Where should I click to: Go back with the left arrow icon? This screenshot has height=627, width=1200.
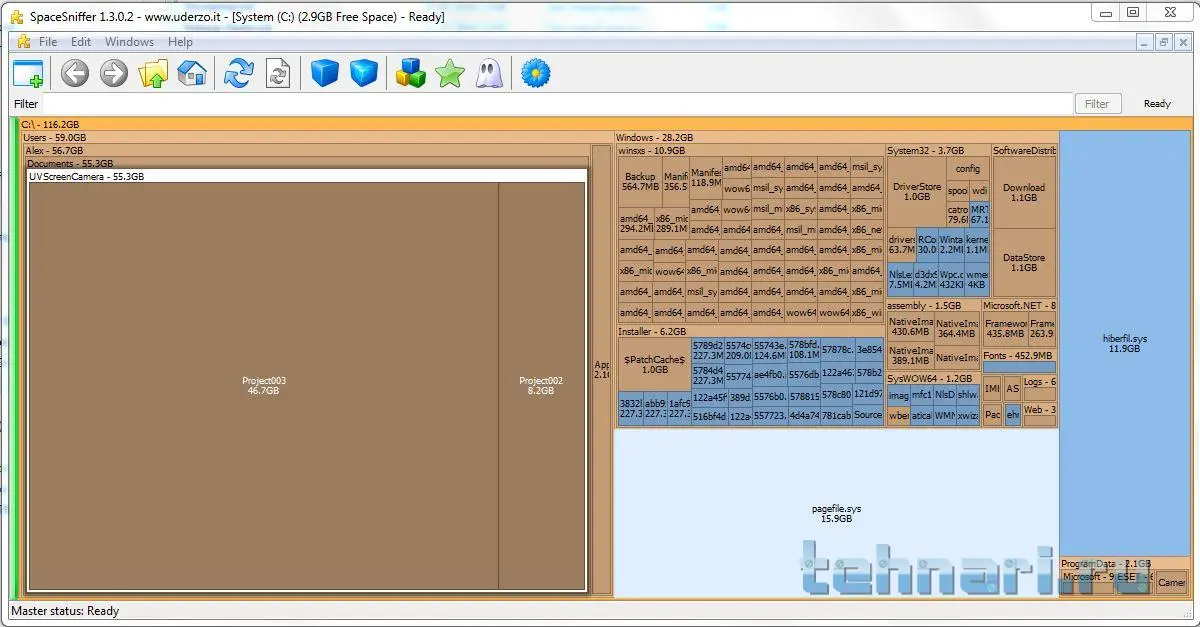tap(75, 73)
